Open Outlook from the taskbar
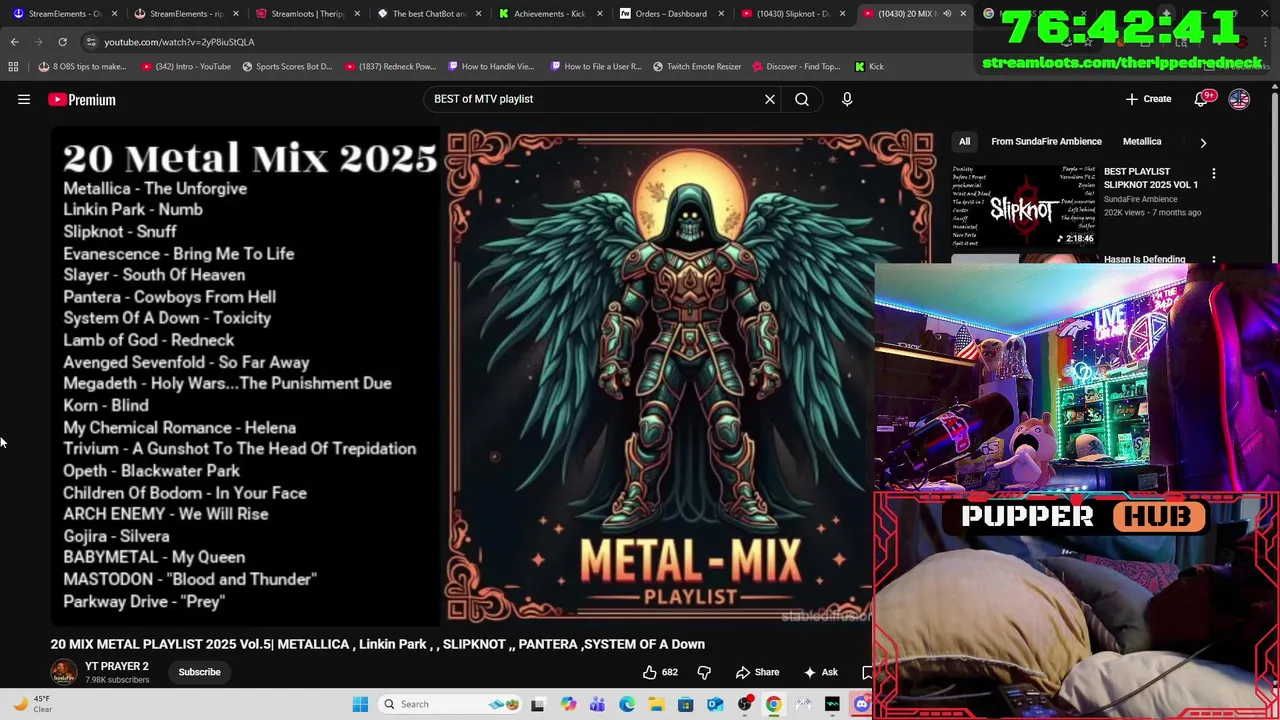Screen dimensions: 1280x720 pos(715,704)
